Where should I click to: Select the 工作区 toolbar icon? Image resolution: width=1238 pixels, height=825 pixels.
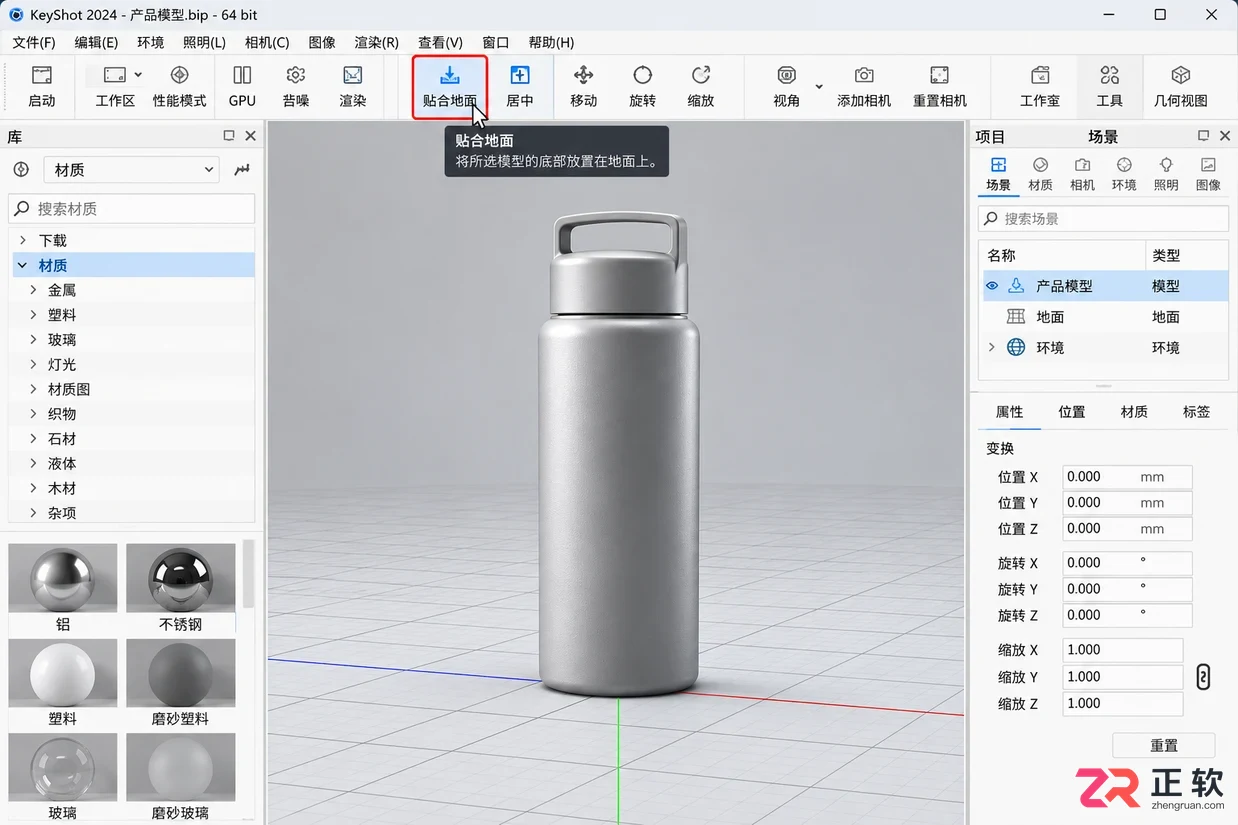tap(114, 87)
